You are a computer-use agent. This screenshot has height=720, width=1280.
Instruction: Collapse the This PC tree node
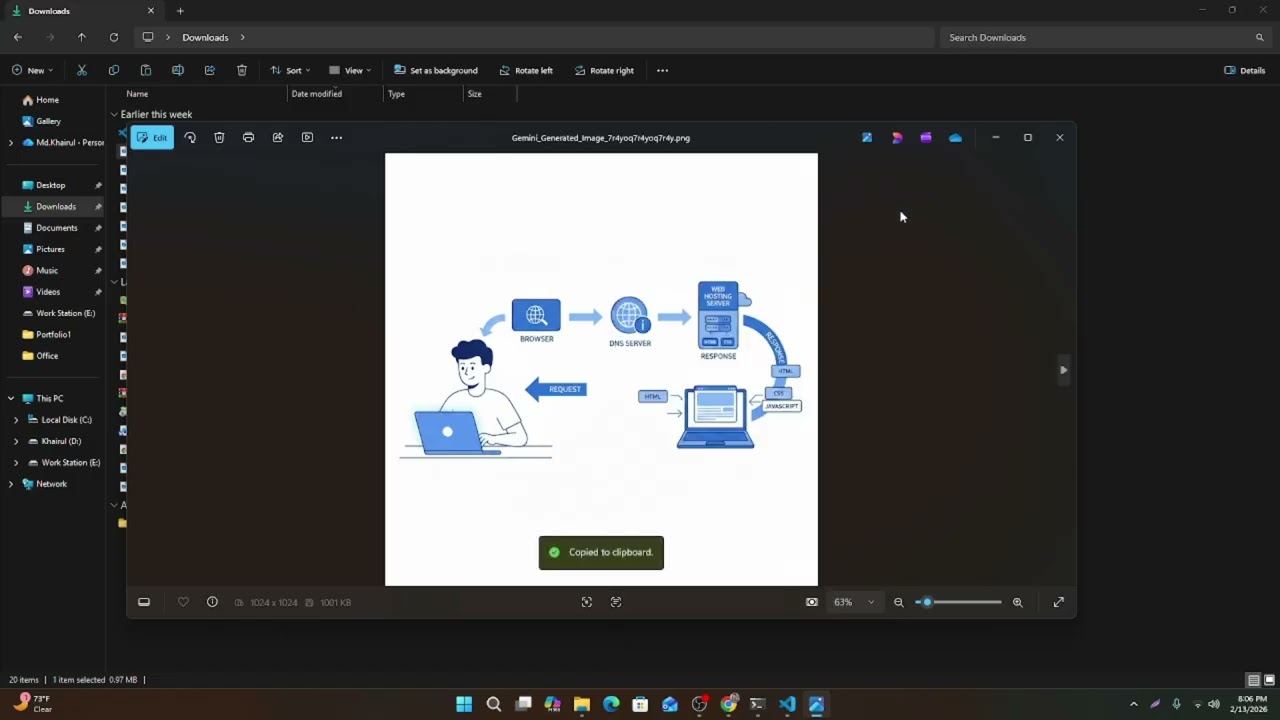[x=11, y=398]
